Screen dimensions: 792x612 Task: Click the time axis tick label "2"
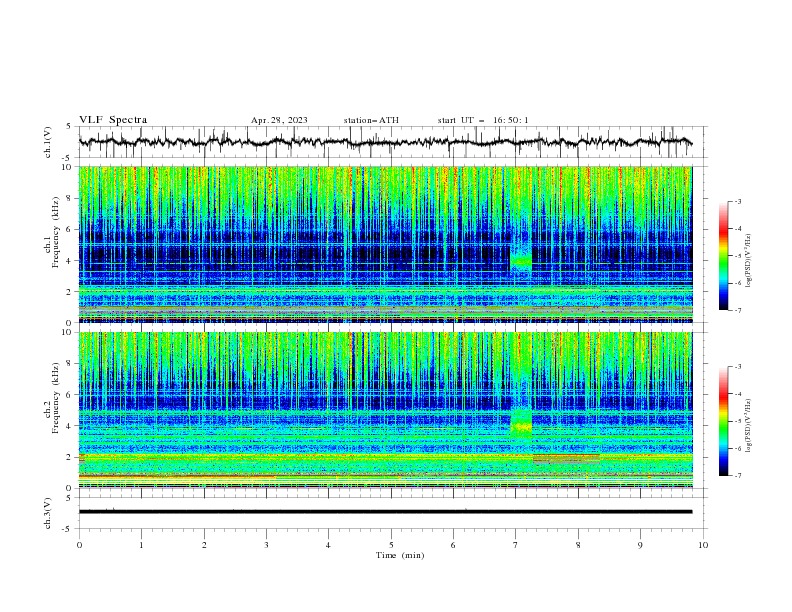click(204, 545)
